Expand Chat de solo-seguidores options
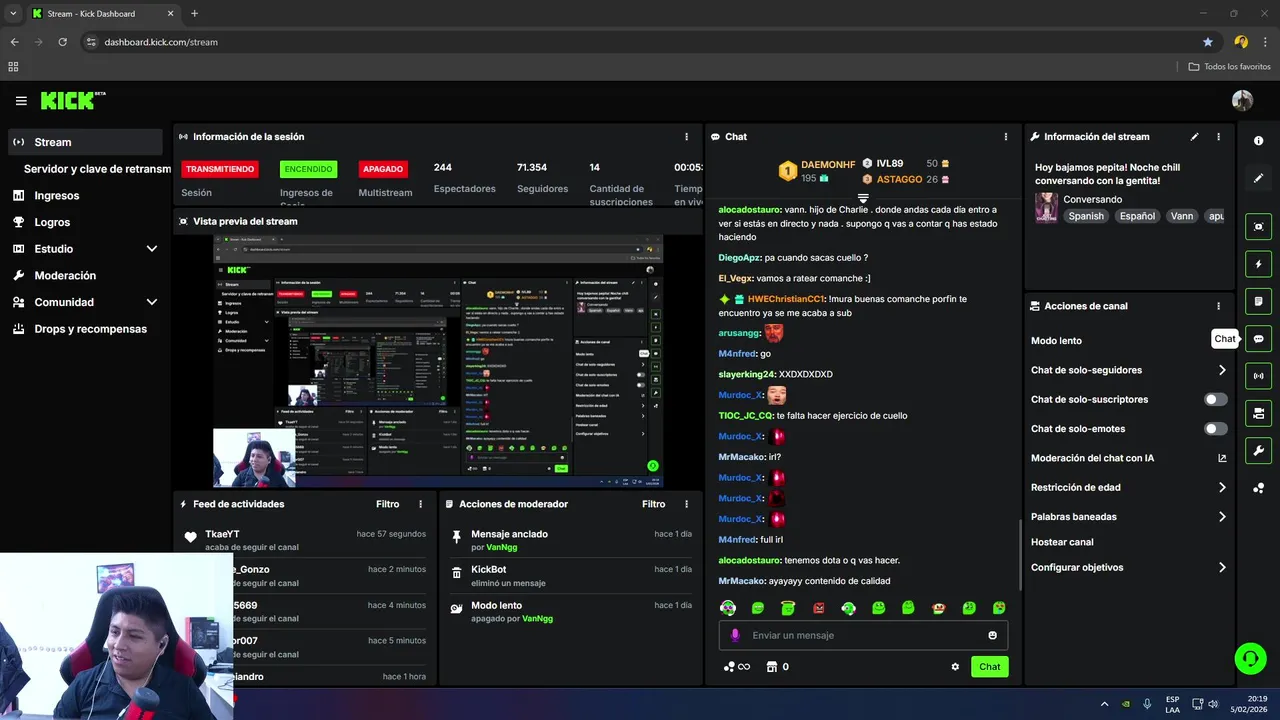Screen dimensions: 1280x720 click(x=1222, y=370)
